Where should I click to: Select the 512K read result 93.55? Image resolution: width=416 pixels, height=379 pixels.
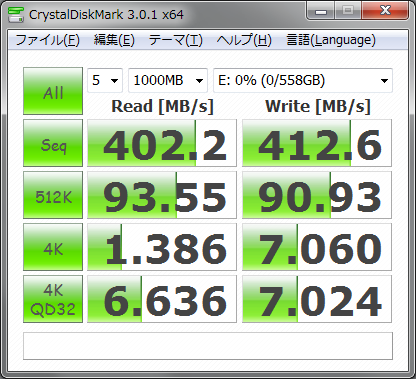click(162, 195)
